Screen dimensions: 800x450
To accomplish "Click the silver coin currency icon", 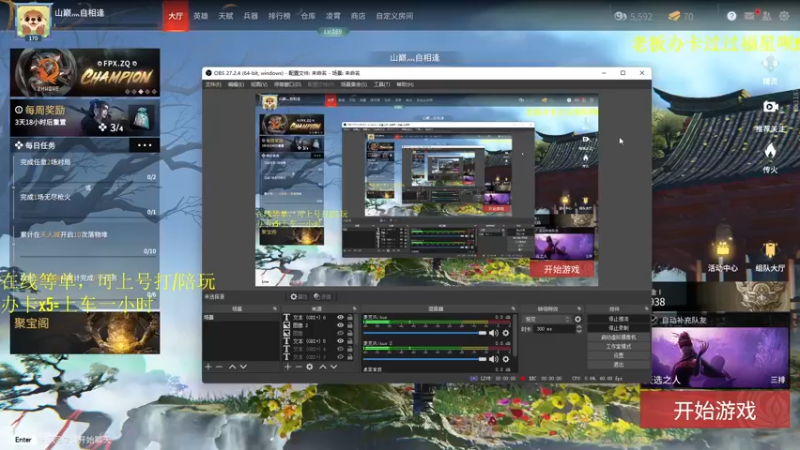I will coord(620,16).
